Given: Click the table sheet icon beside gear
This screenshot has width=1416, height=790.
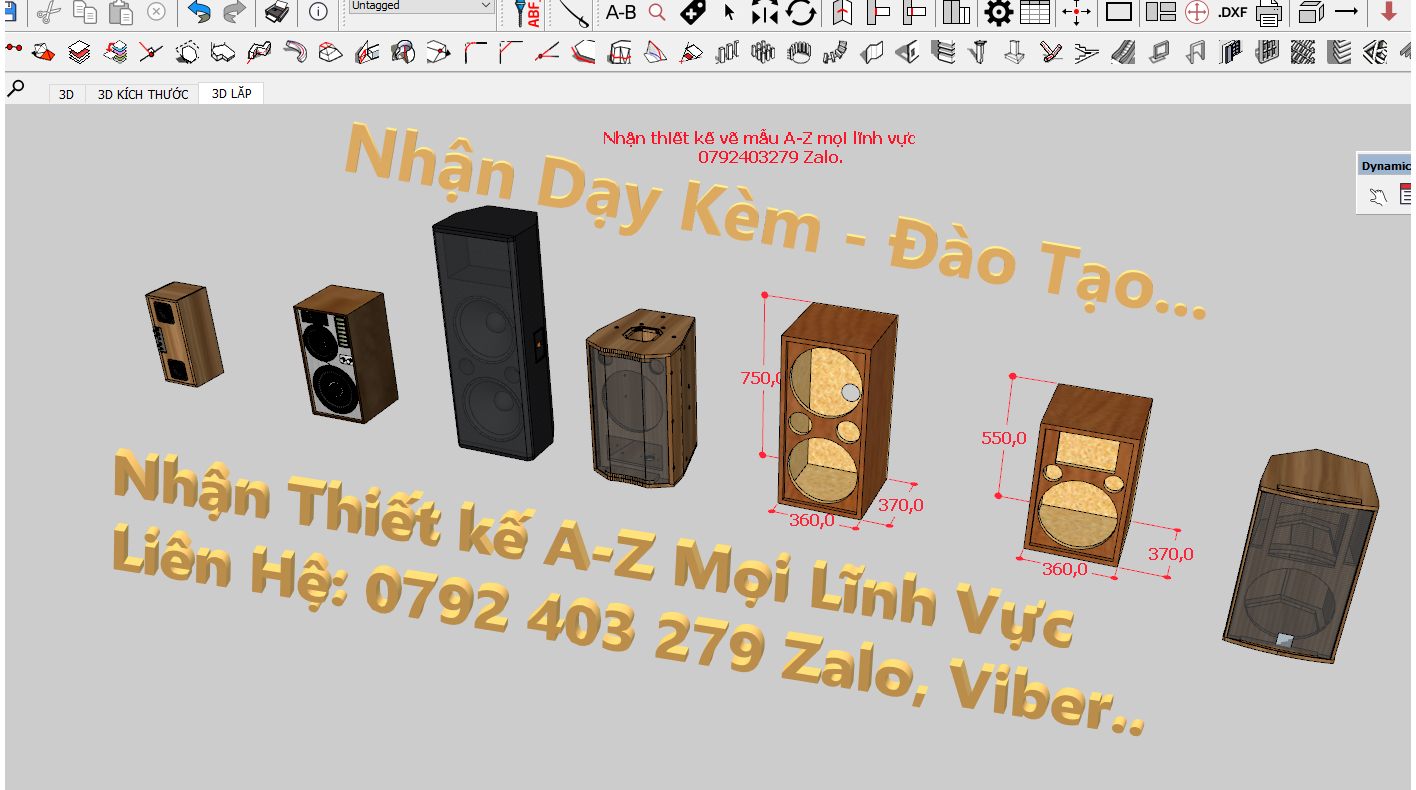Looking at the screenshot, I should point(1035,13).
